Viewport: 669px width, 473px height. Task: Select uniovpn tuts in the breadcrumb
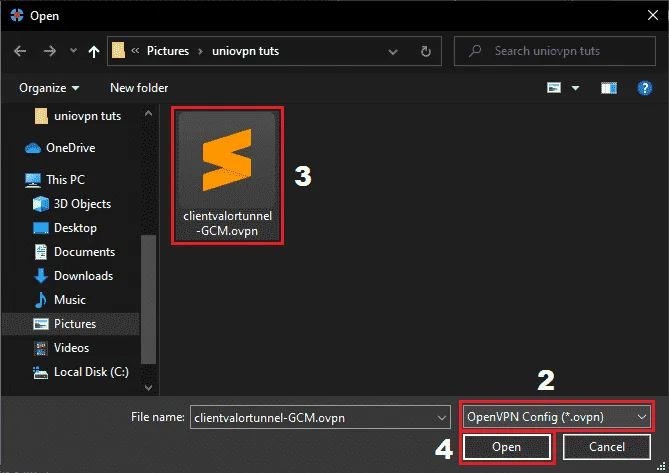pos(245,51)
